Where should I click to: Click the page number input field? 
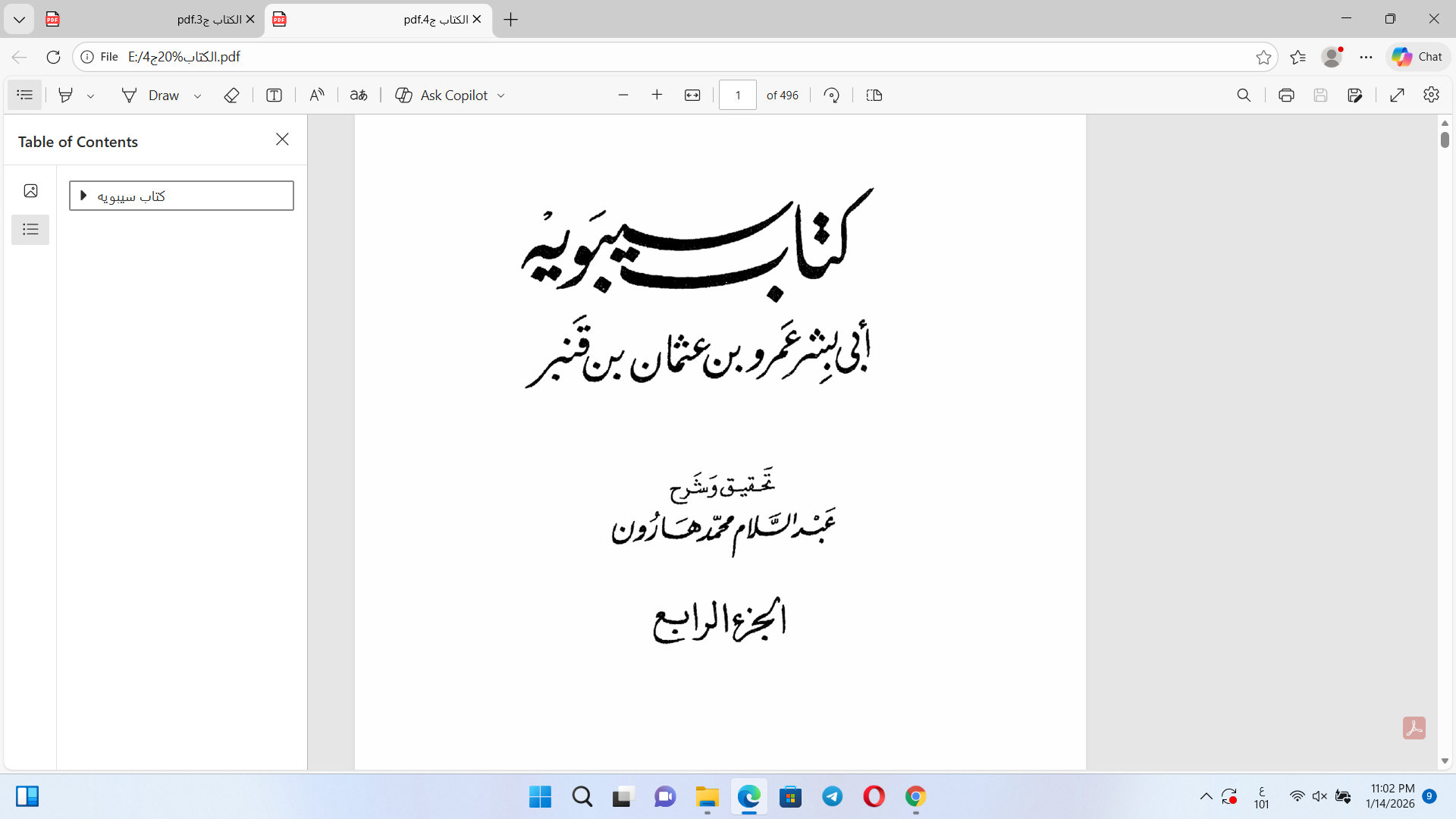click(738, 95)
